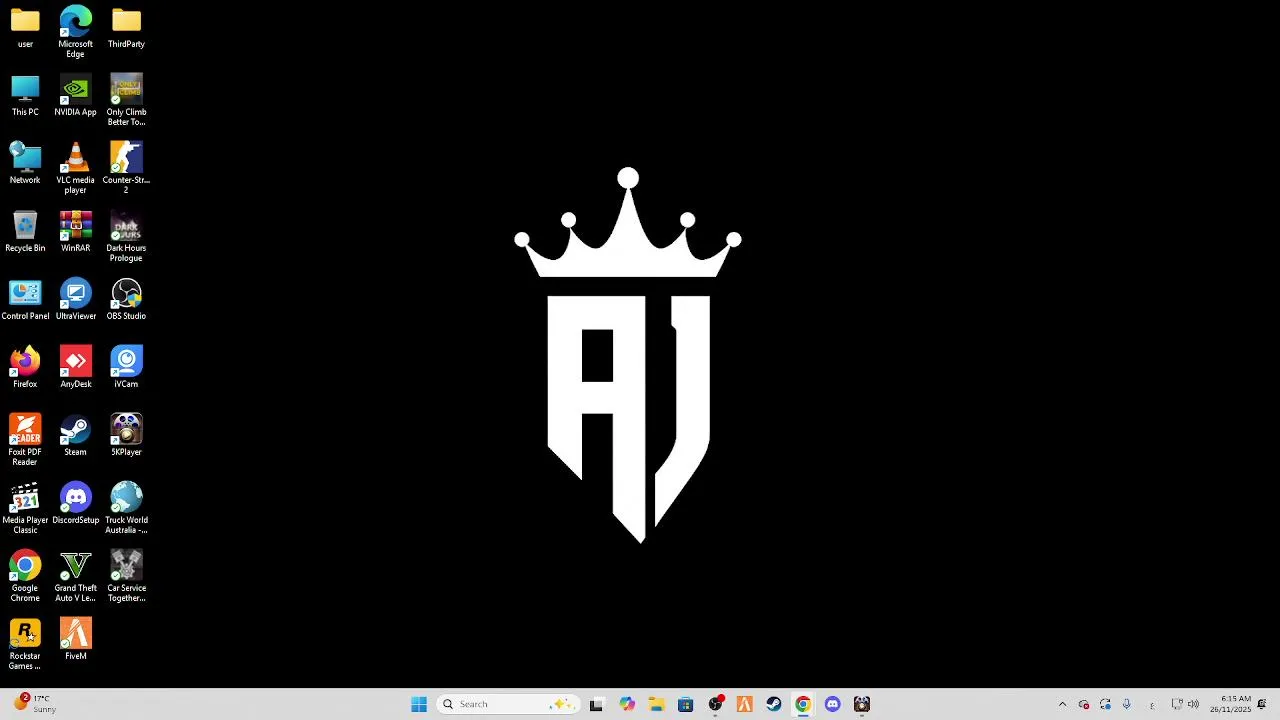Open the Windows Start menu

point(419,704)
